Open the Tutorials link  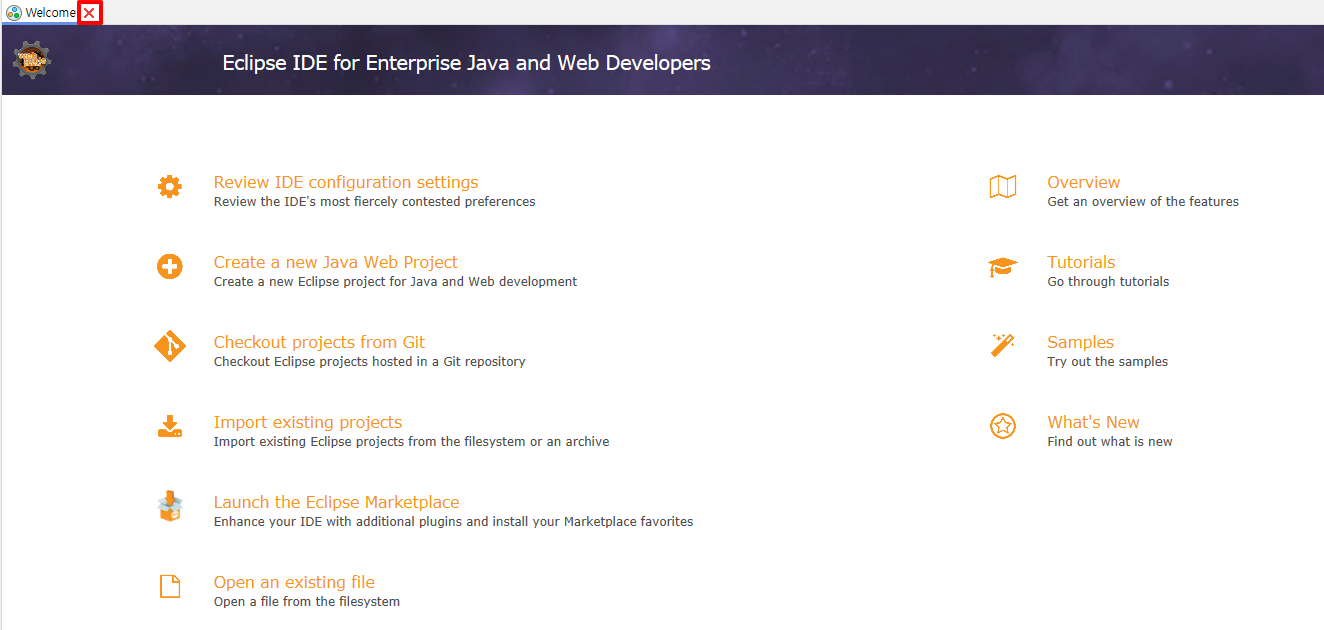tap(1081, 262)
